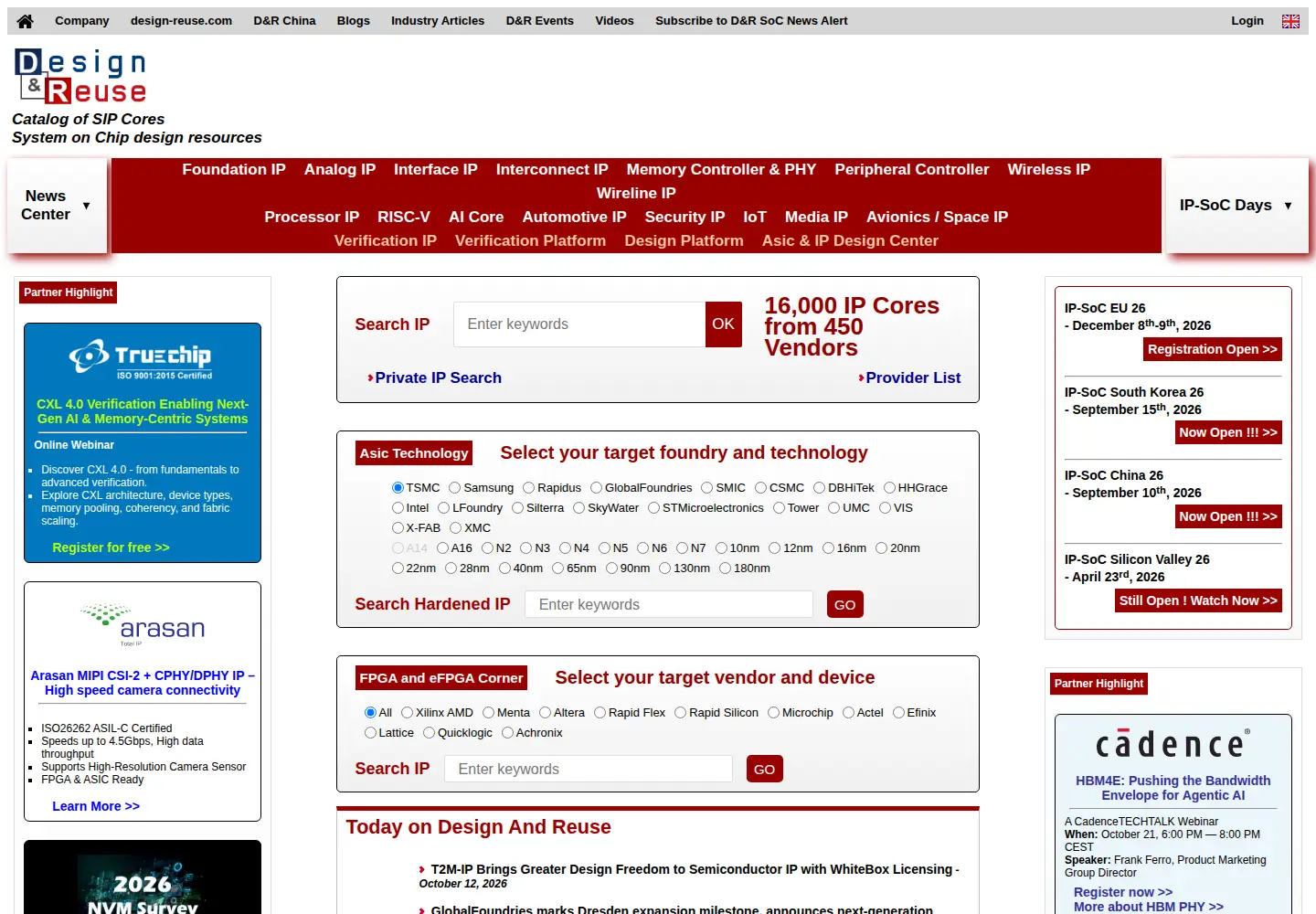Expand the News Center dropdown
This screenshot has height=914, width=1316.
(57, 206)
